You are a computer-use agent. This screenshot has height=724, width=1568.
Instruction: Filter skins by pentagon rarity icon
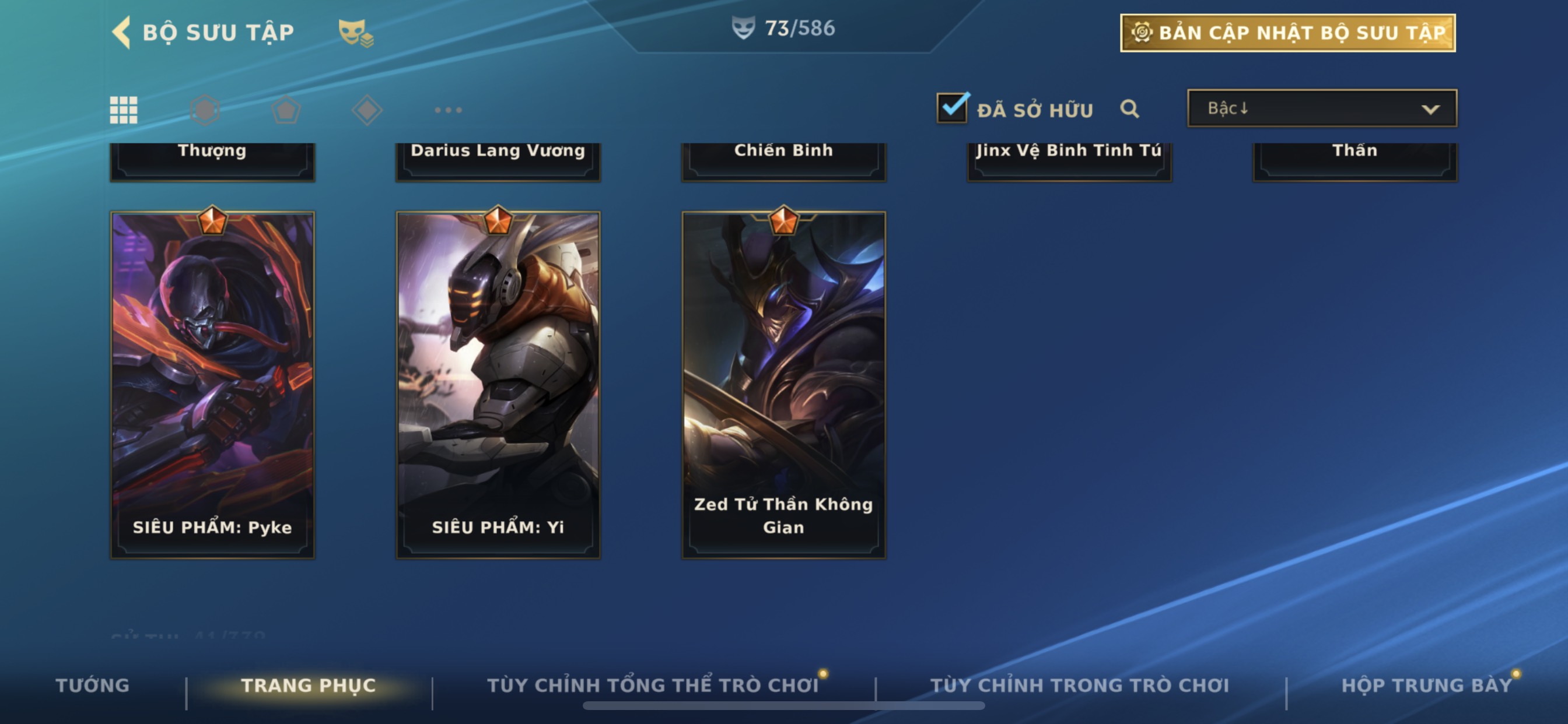[286, 110]
